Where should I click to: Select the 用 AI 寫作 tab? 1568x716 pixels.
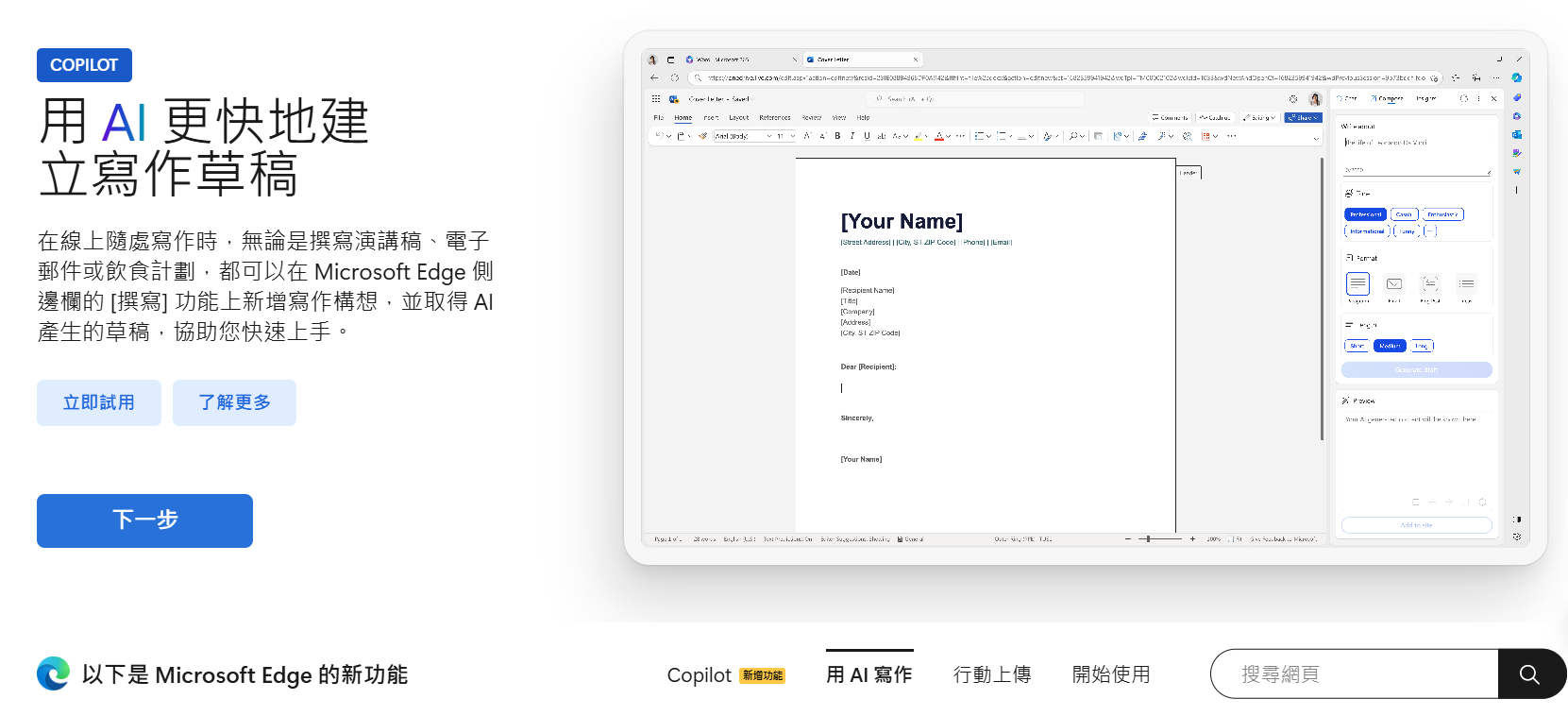tap(869, 674)
